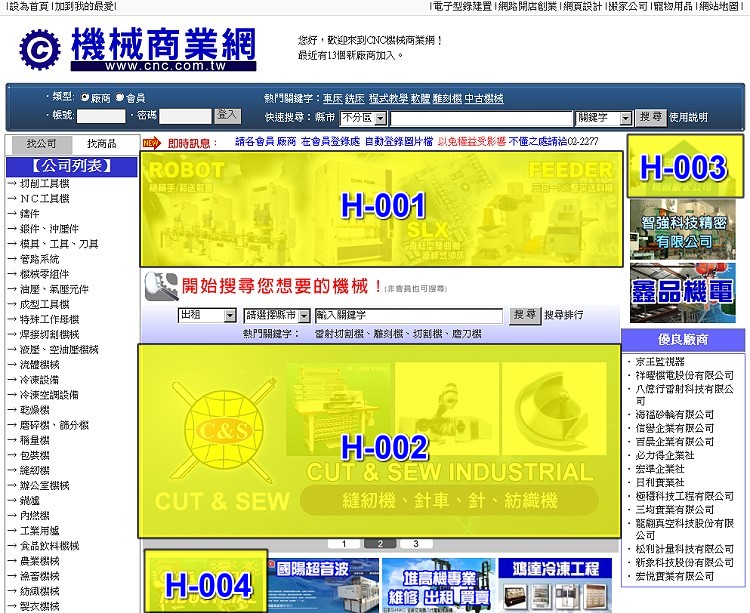Image resolution: width=750 pixels, height=613 pixels.
Task: Click the 登入 login button
Action: (x=227, y=115)
